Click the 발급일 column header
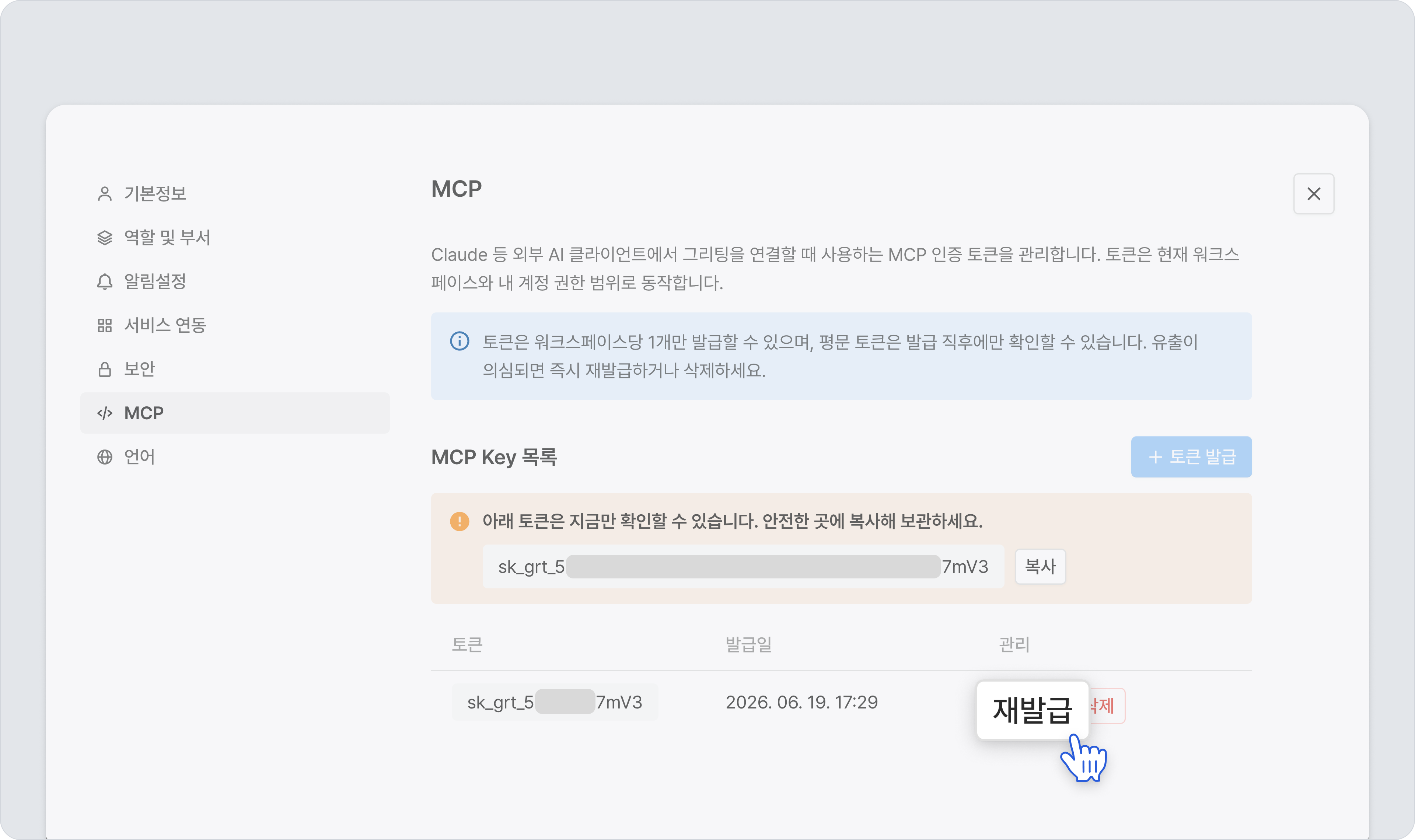Image resolution: width=1415 pixels, height=840 pixels. coord(749,644)
